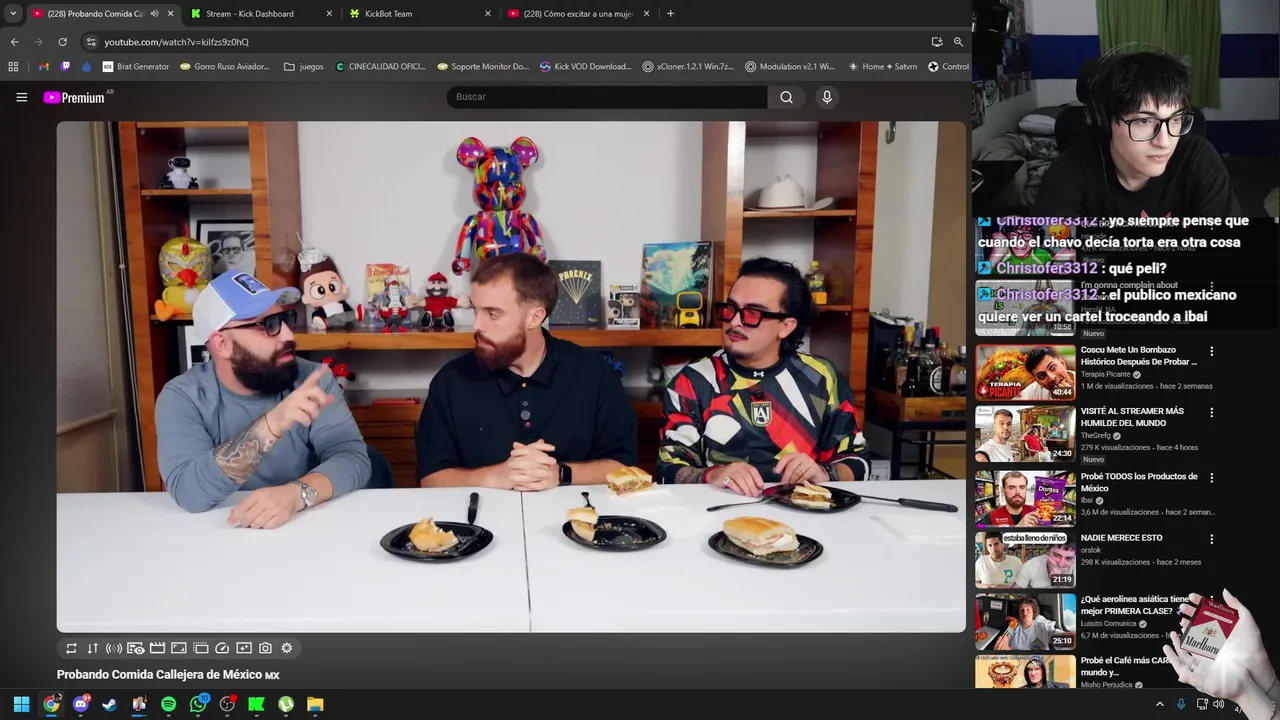
Task: Open more options for VISITÉ AL STREAMER
Action: pos(1211,412)
